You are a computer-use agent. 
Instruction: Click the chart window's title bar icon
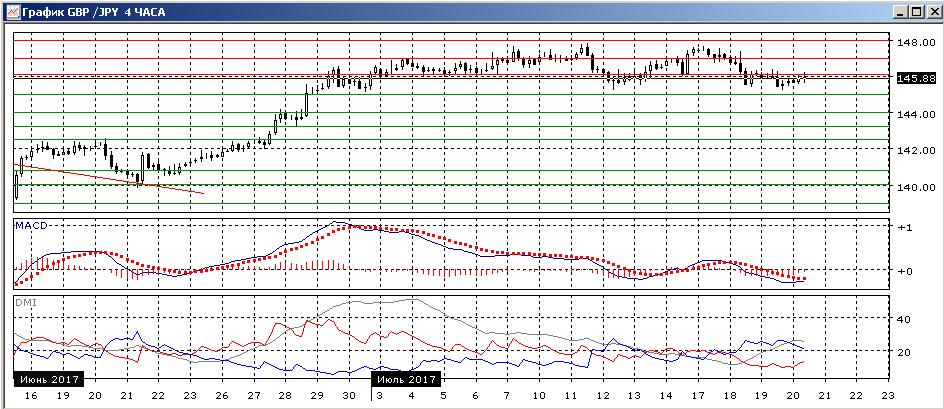coord(12,12)
